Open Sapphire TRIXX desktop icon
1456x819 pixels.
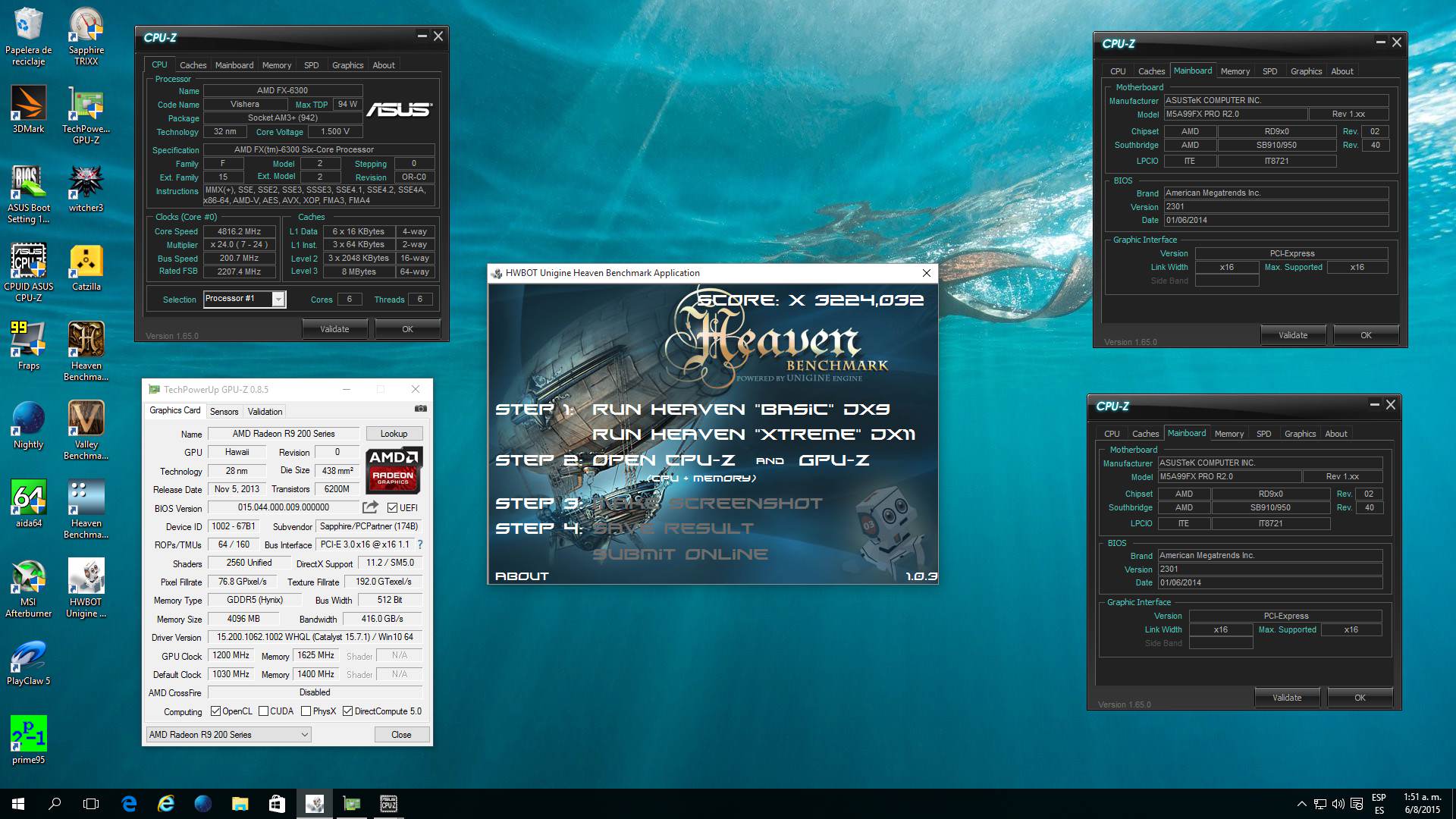[86, 36]
